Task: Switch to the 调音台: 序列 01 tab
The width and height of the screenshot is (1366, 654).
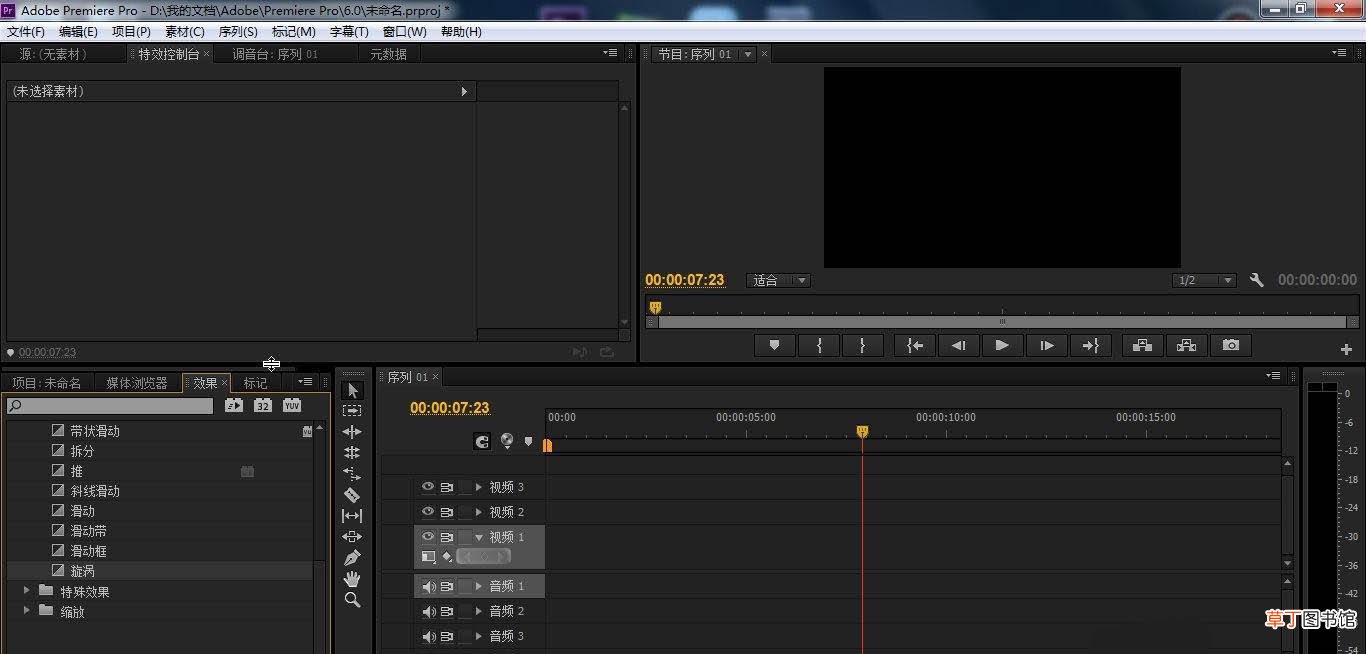Action: pos(275,54)
